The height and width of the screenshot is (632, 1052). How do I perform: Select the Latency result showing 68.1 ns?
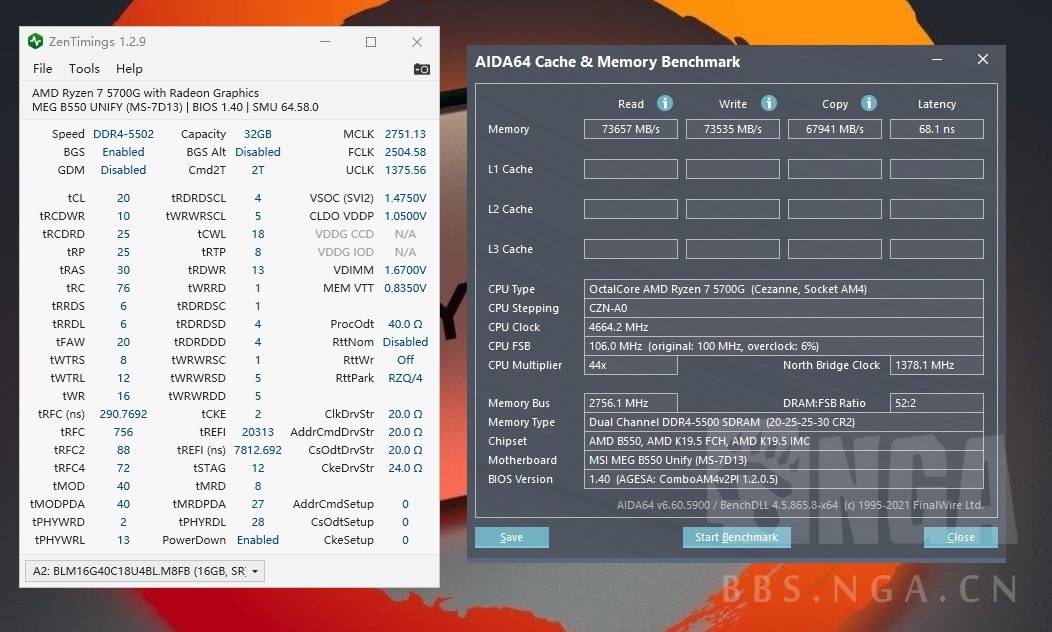[936, 128]
